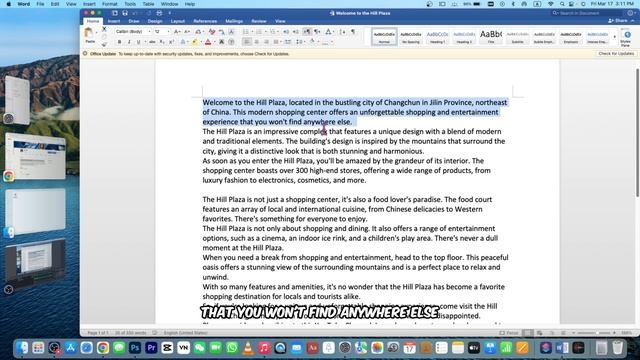
Task: Click Check for Updates button
Action: (x=616, y=53)
